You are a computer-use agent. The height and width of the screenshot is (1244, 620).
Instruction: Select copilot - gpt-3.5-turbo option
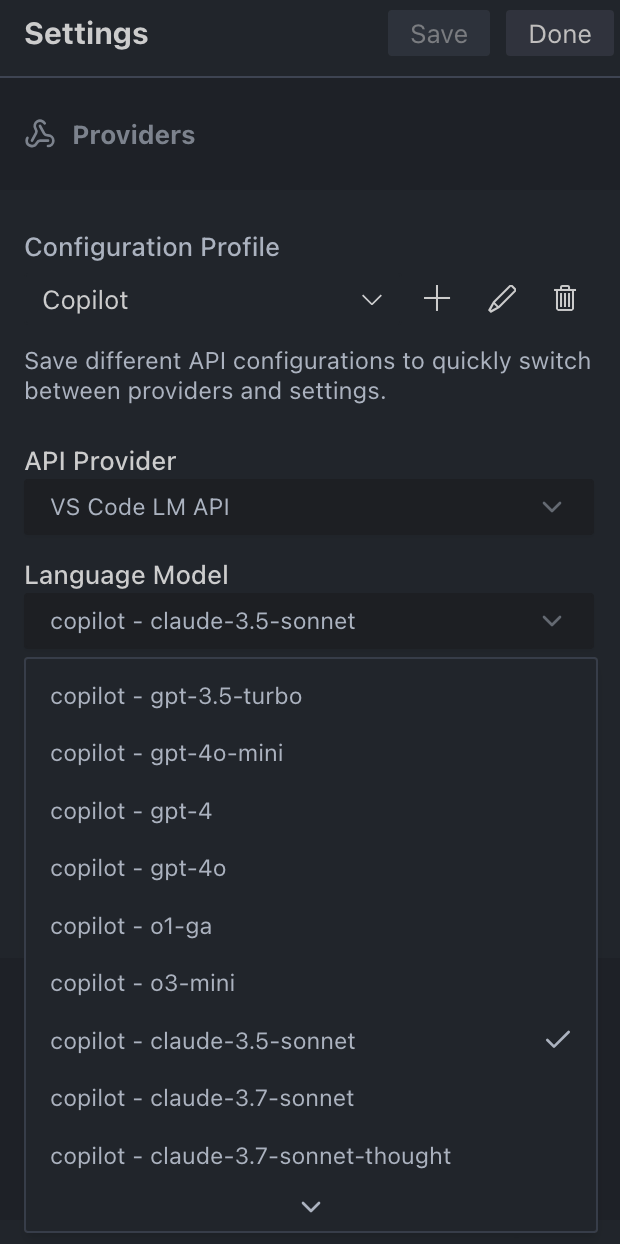[177, 696]
